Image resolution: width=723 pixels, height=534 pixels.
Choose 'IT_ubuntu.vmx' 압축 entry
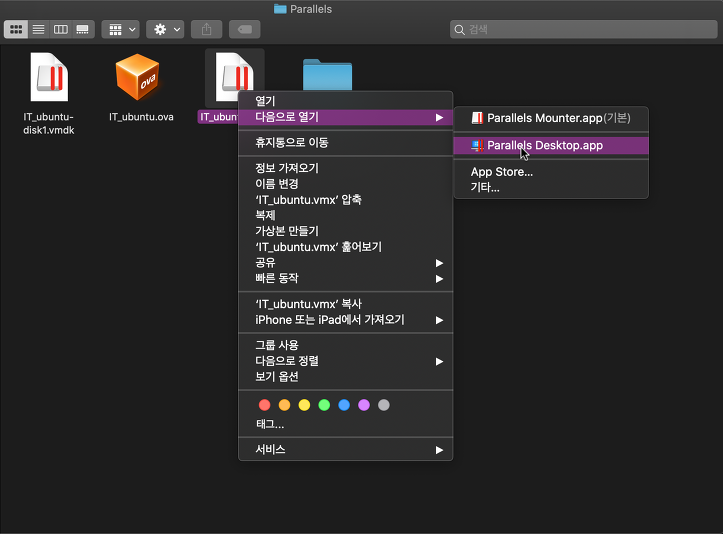coord(346,200)
